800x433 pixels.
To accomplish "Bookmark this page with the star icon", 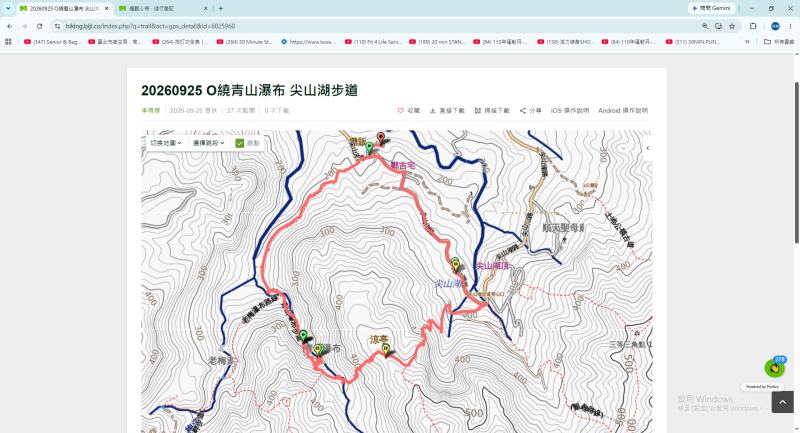I will point(732,26).
